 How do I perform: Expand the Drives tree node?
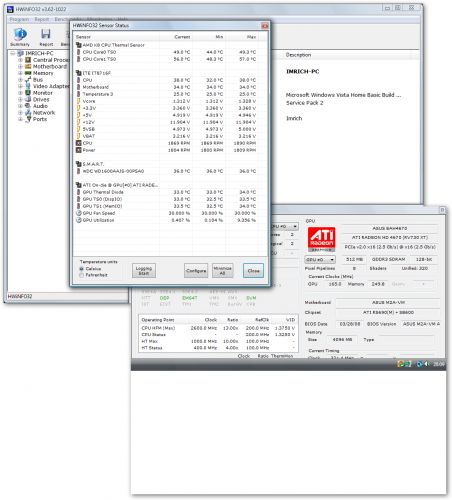pyautogui.click(x=20, y=99)
